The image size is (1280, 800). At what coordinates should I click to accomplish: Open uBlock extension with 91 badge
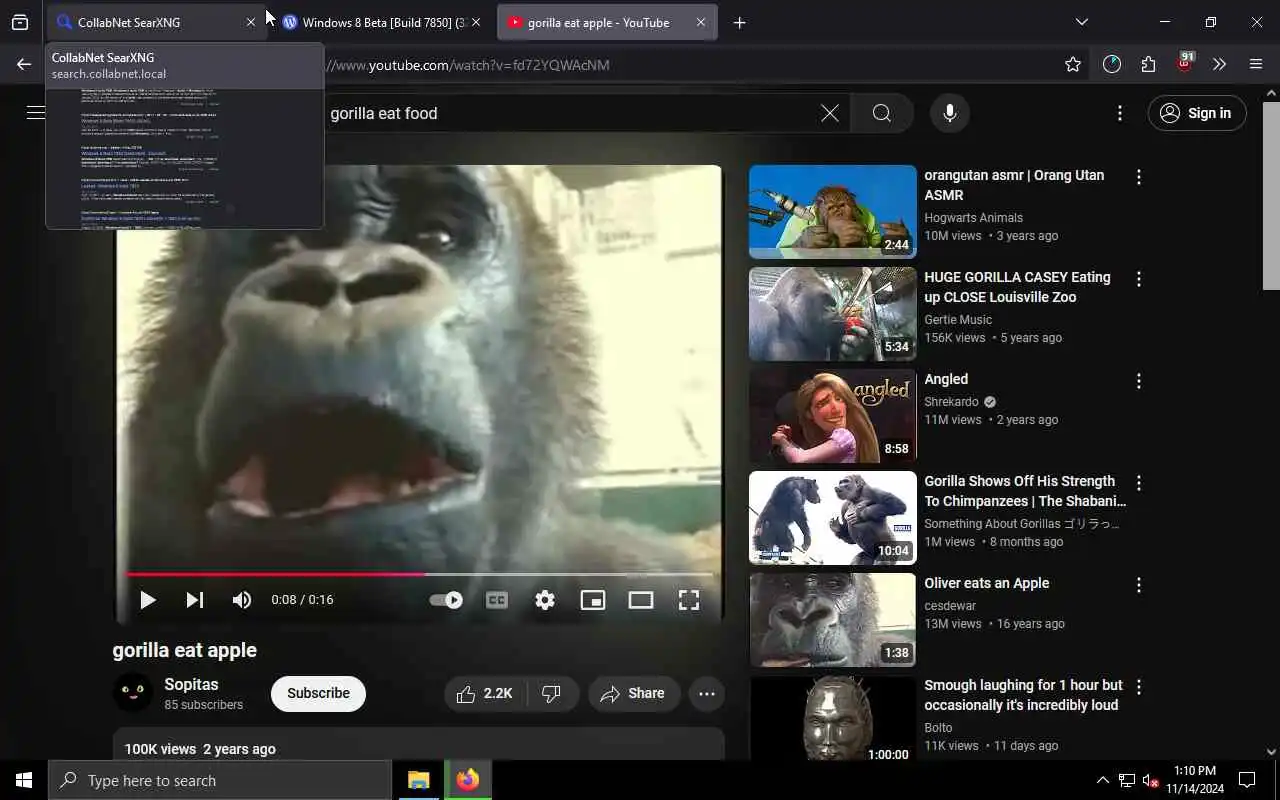[x=1185, y=63]
